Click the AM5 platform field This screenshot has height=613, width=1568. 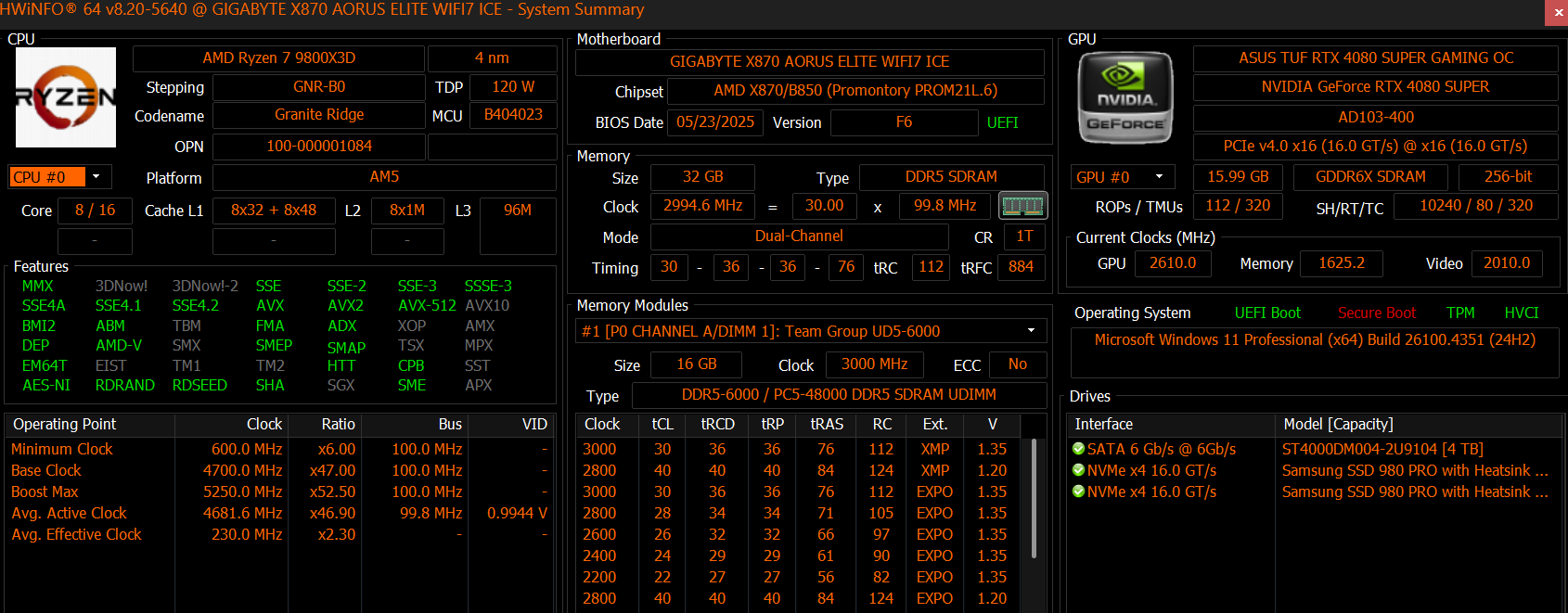click(384, 177)
